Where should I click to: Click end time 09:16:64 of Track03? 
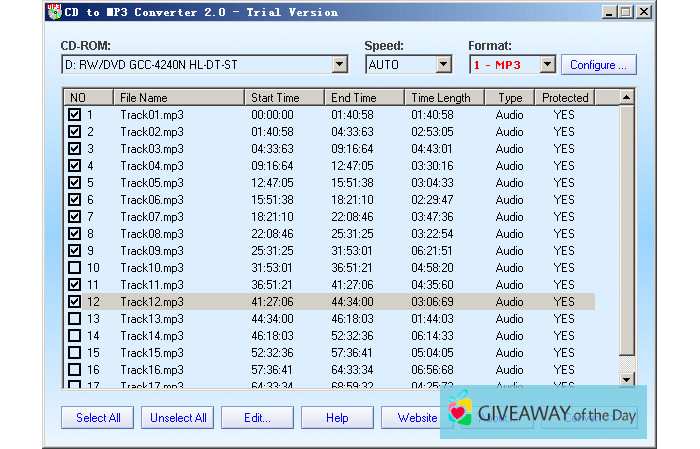tap(352, 149)
